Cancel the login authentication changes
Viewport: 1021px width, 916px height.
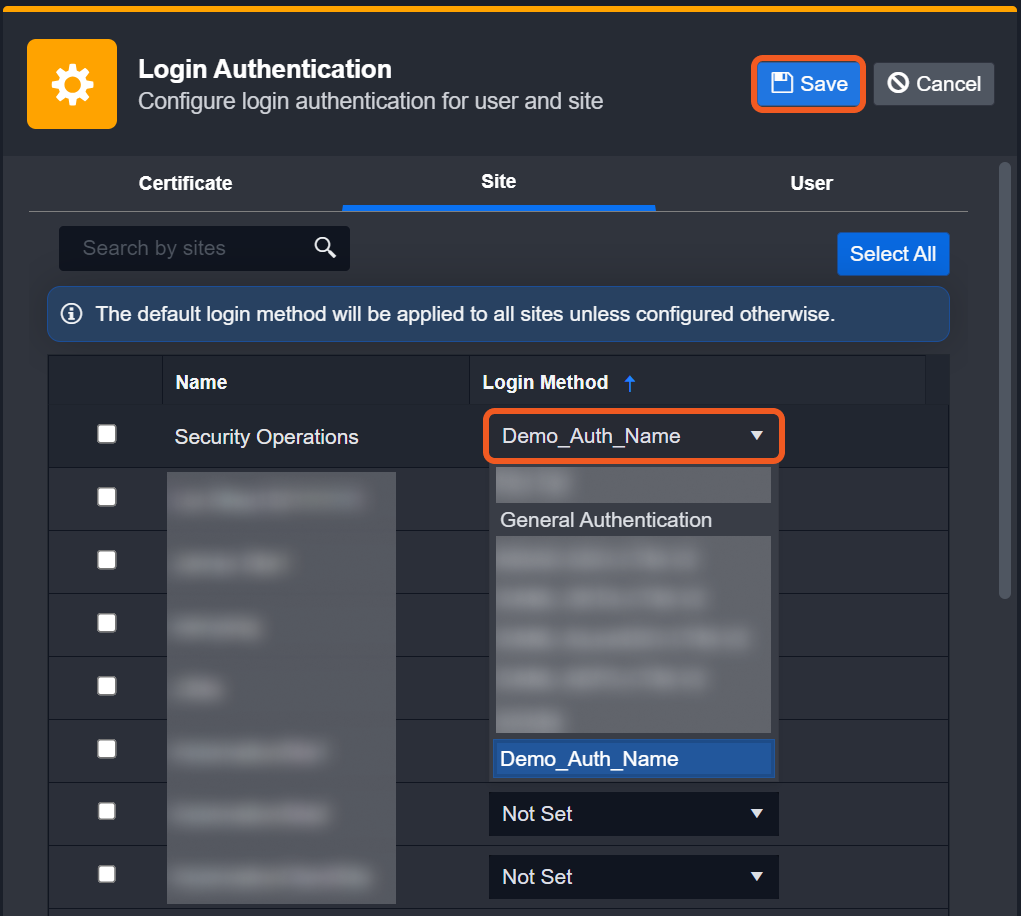(933, 84)
